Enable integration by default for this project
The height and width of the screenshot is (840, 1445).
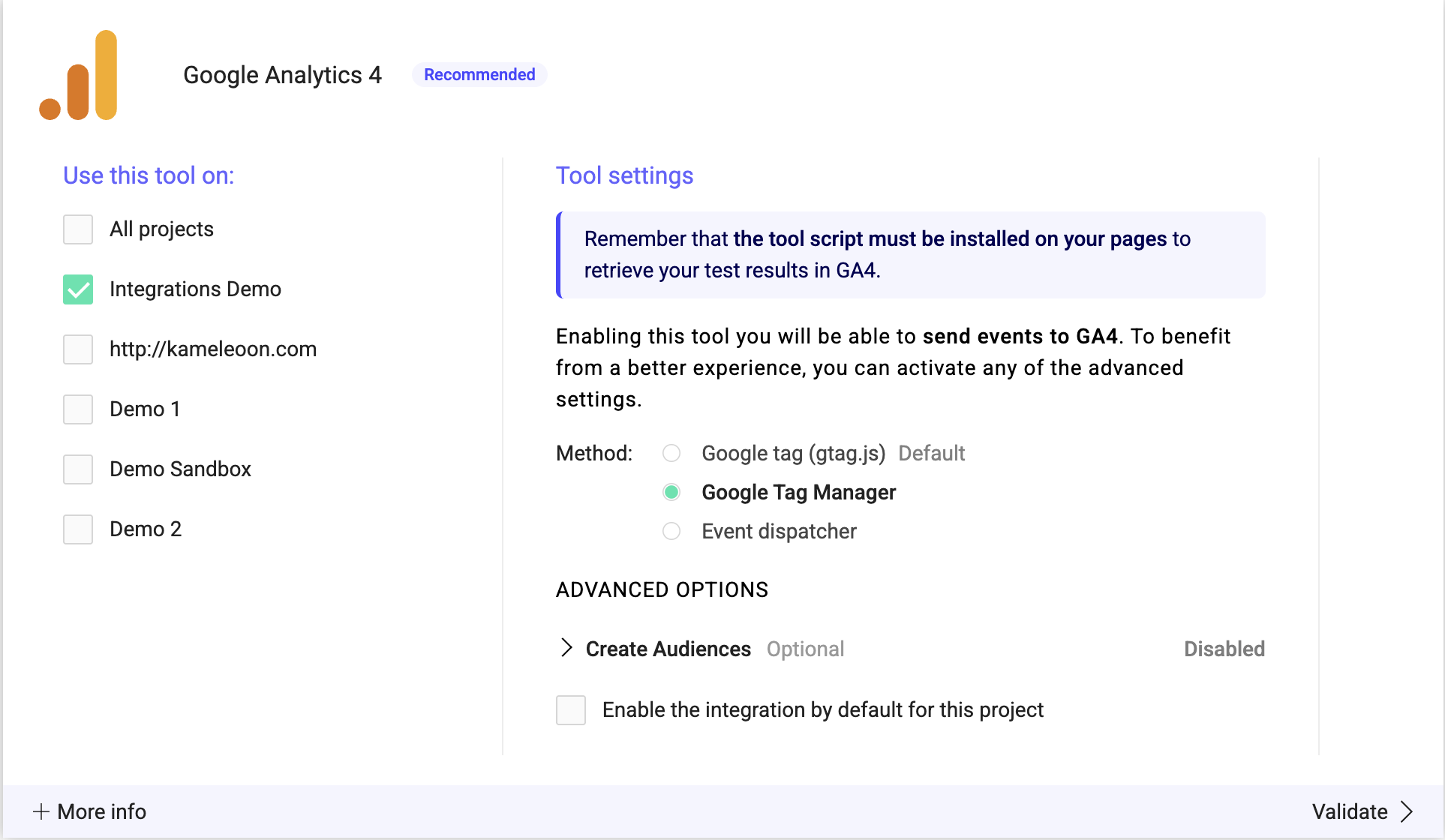pyautogui.click(x=571, y=709)
